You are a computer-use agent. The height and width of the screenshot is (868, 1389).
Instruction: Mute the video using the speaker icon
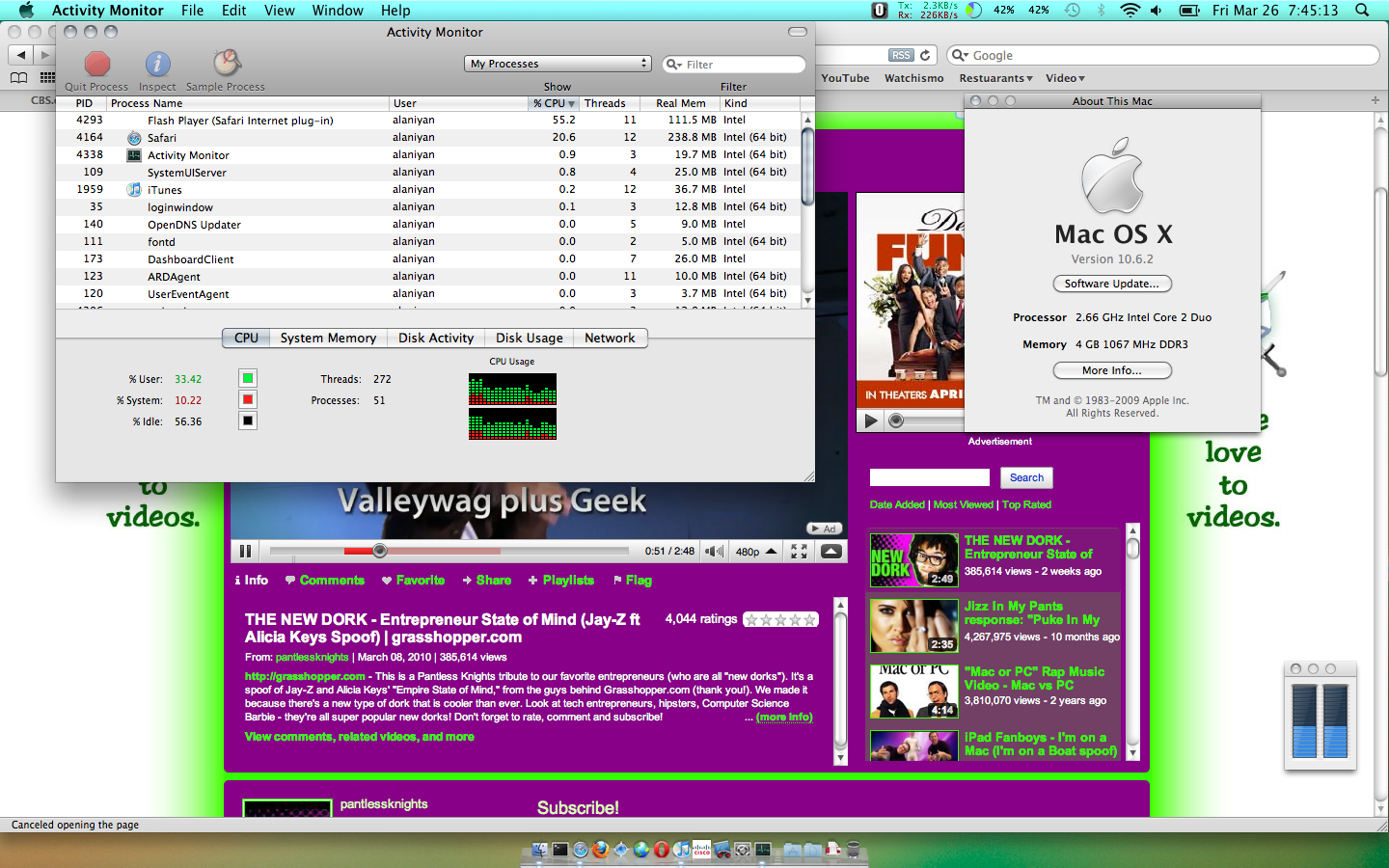pos(714,551)
